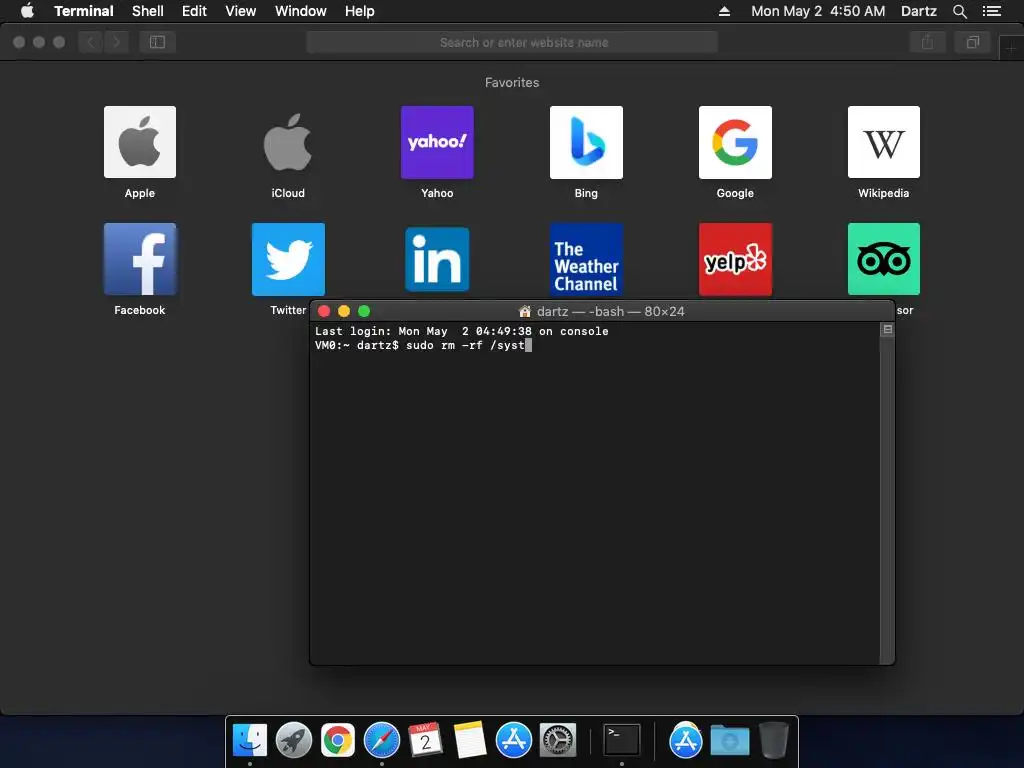
Task: Open the Facebook favorite tile
Action: tap(140, 259)
